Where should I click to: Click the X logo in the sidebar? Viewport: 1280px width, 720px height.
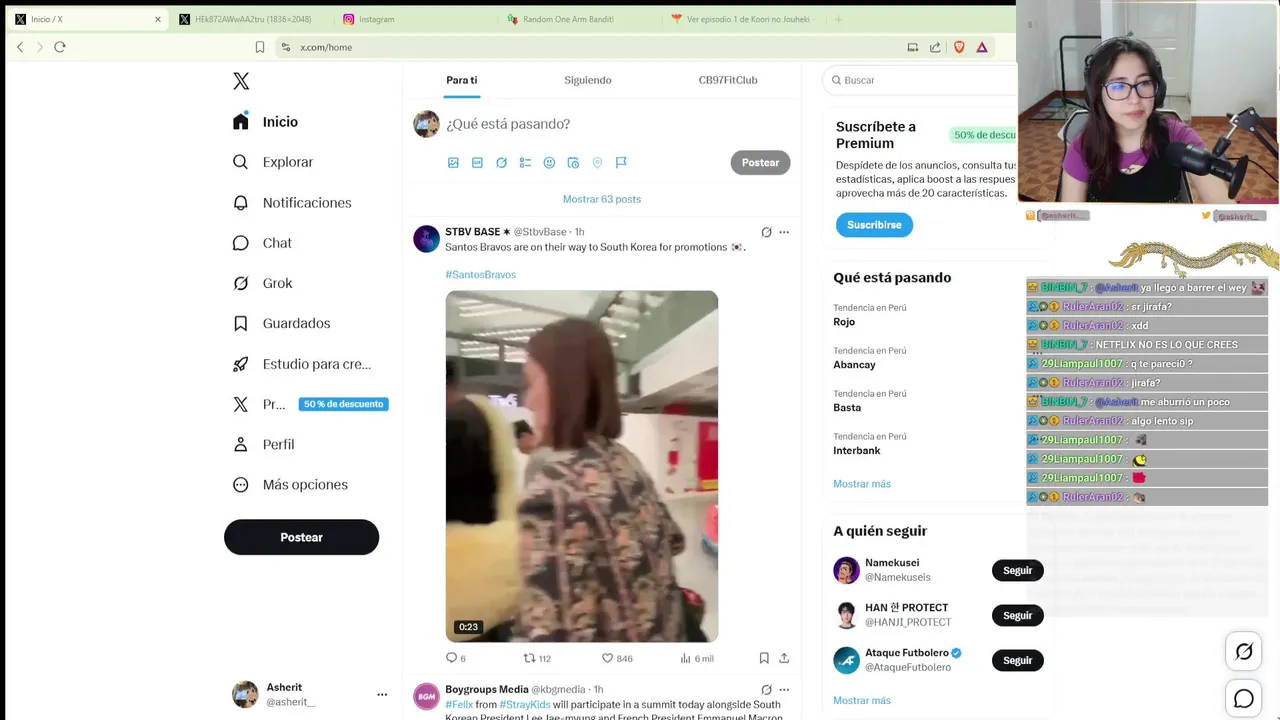coord(241,81)
